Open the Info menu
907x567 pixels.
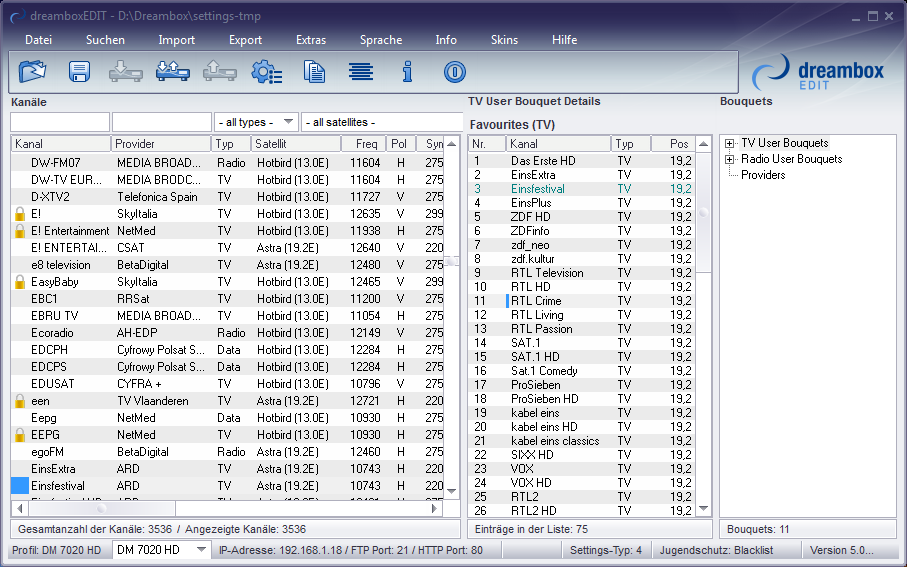[446, 40]
